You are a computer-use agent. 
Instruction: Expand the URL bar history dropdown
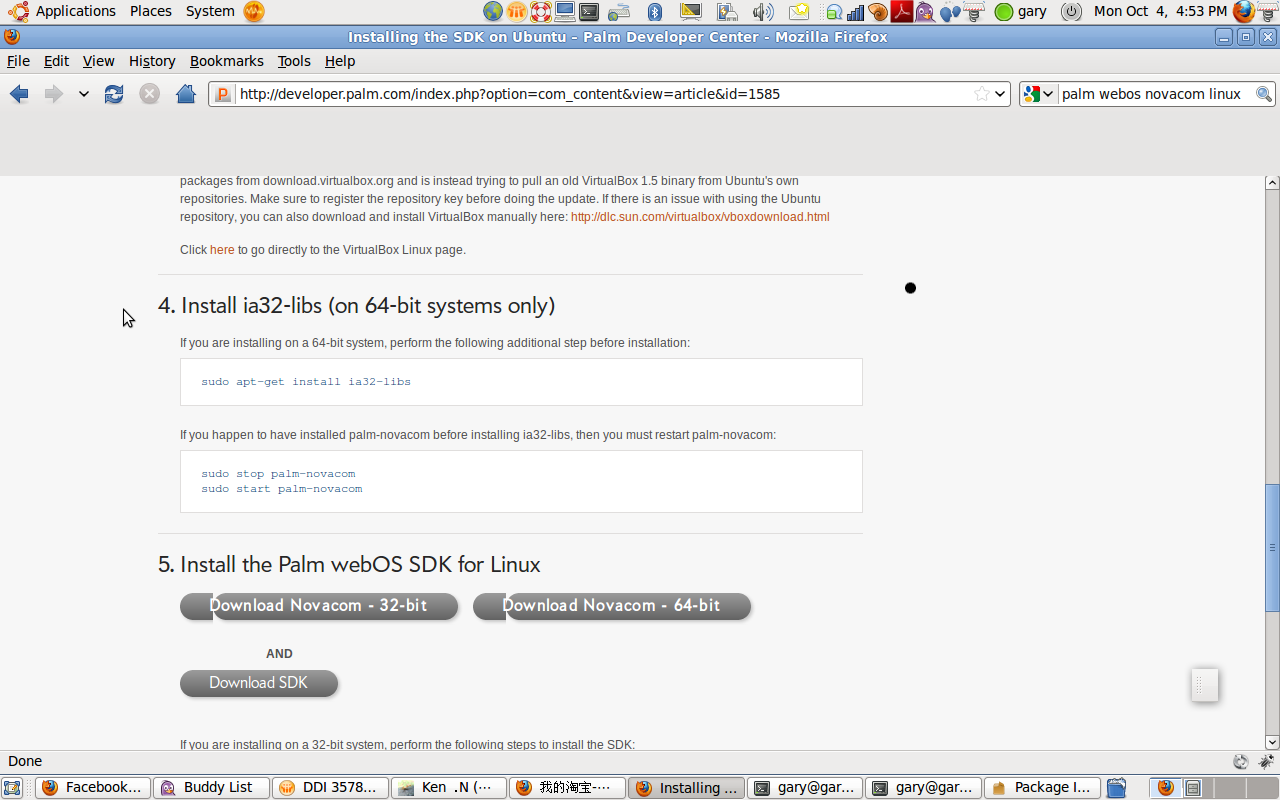1000,94
